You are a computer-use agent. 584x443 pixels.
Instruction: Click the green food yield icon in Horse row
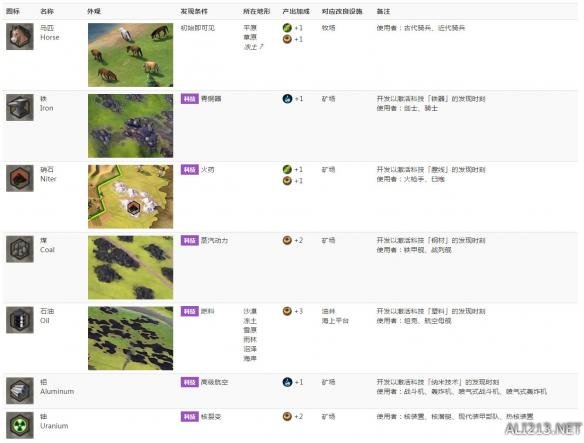(287, 28)
